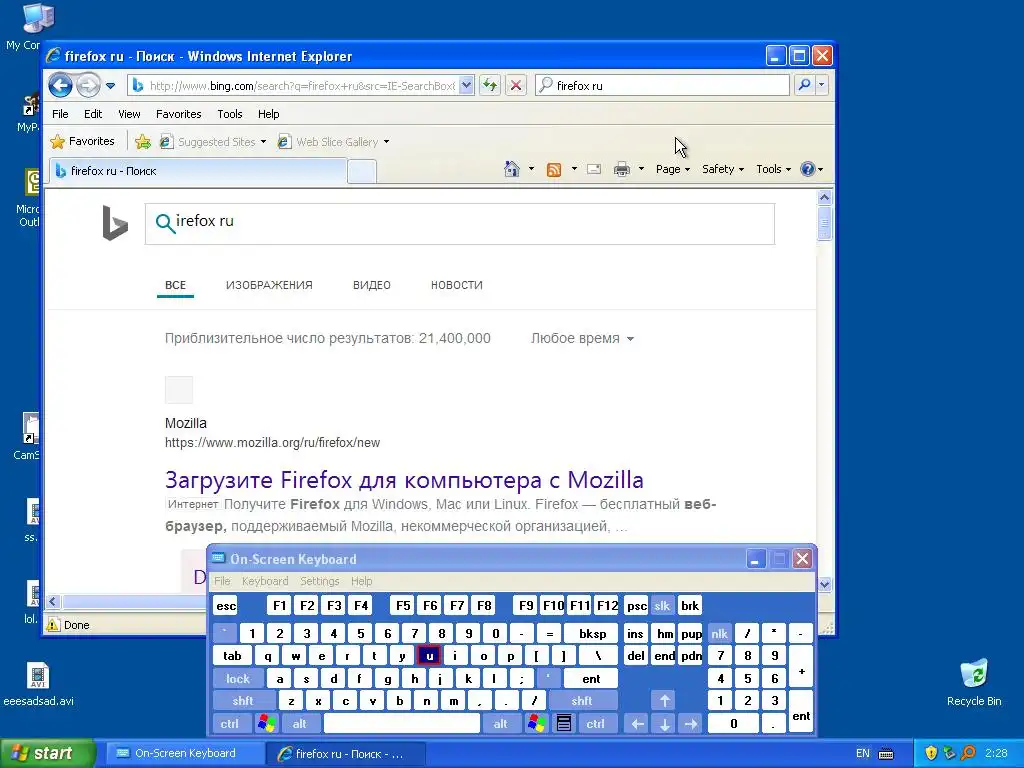The width and height of the screenshot is (1024, 768).
Task: Click the Print icon in command bar
Action: (622, 169)
